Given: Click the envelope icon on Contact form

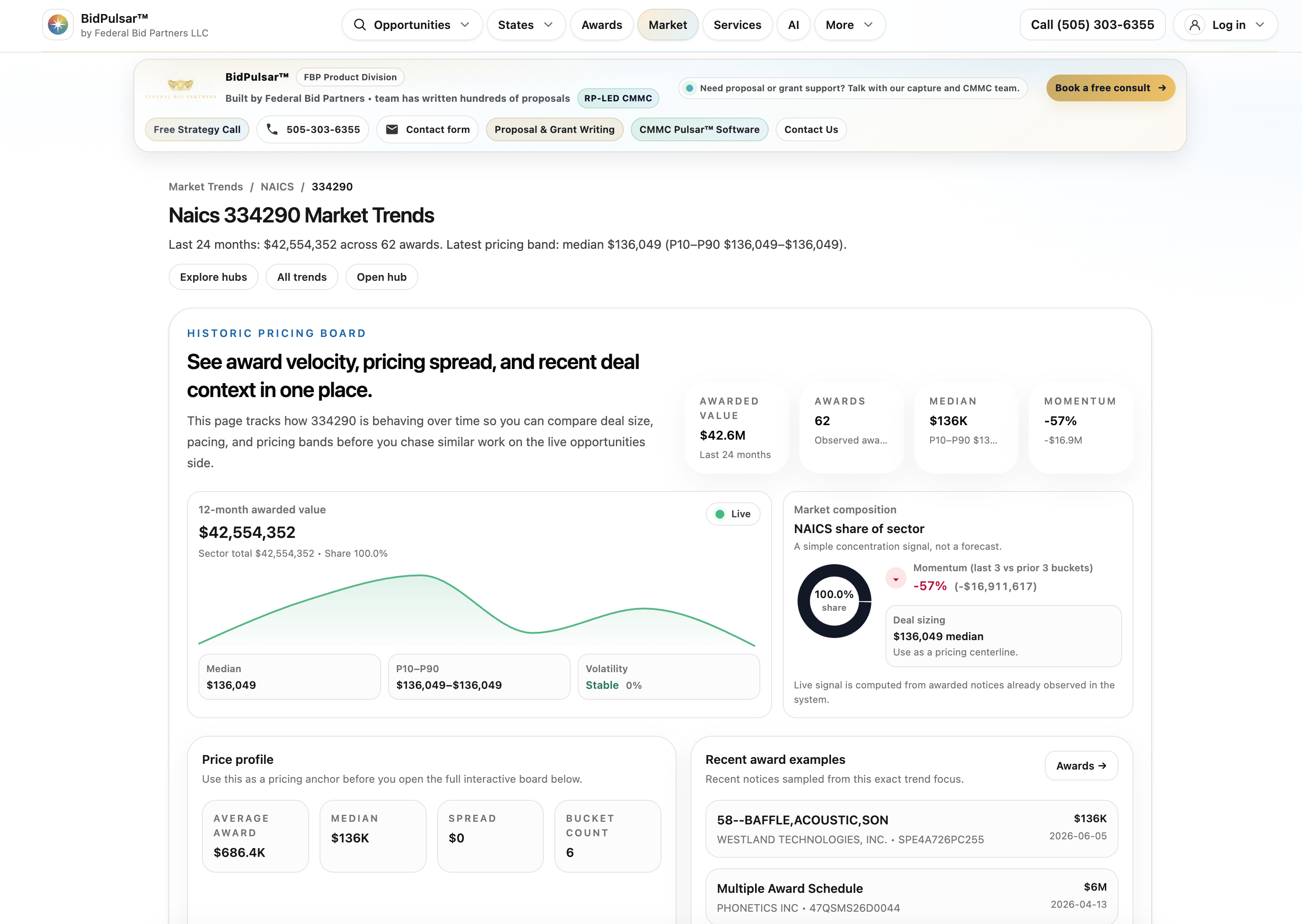Looking at the screenshot, I should coord(392,129).
